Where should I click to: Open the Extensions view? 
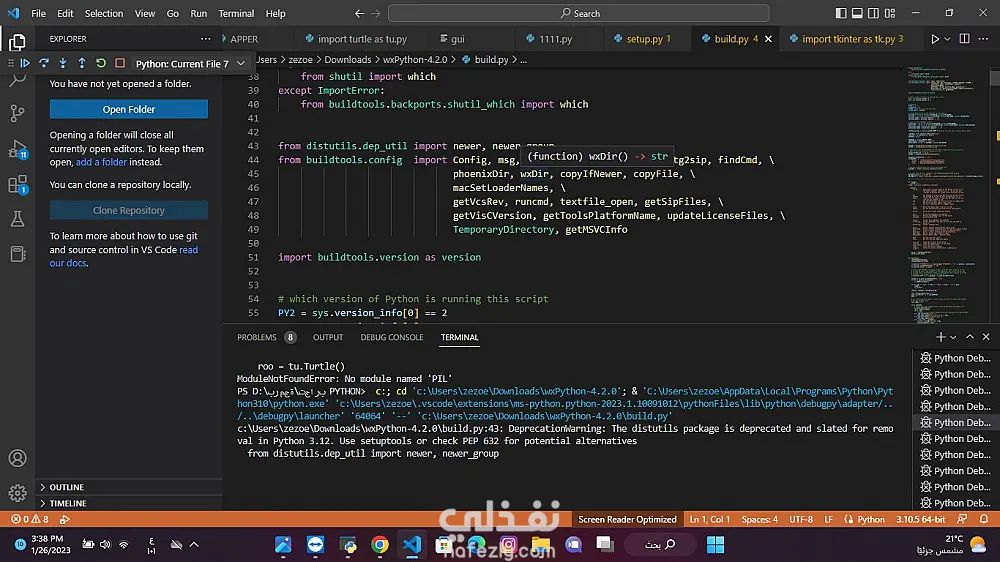click(17, 185)
